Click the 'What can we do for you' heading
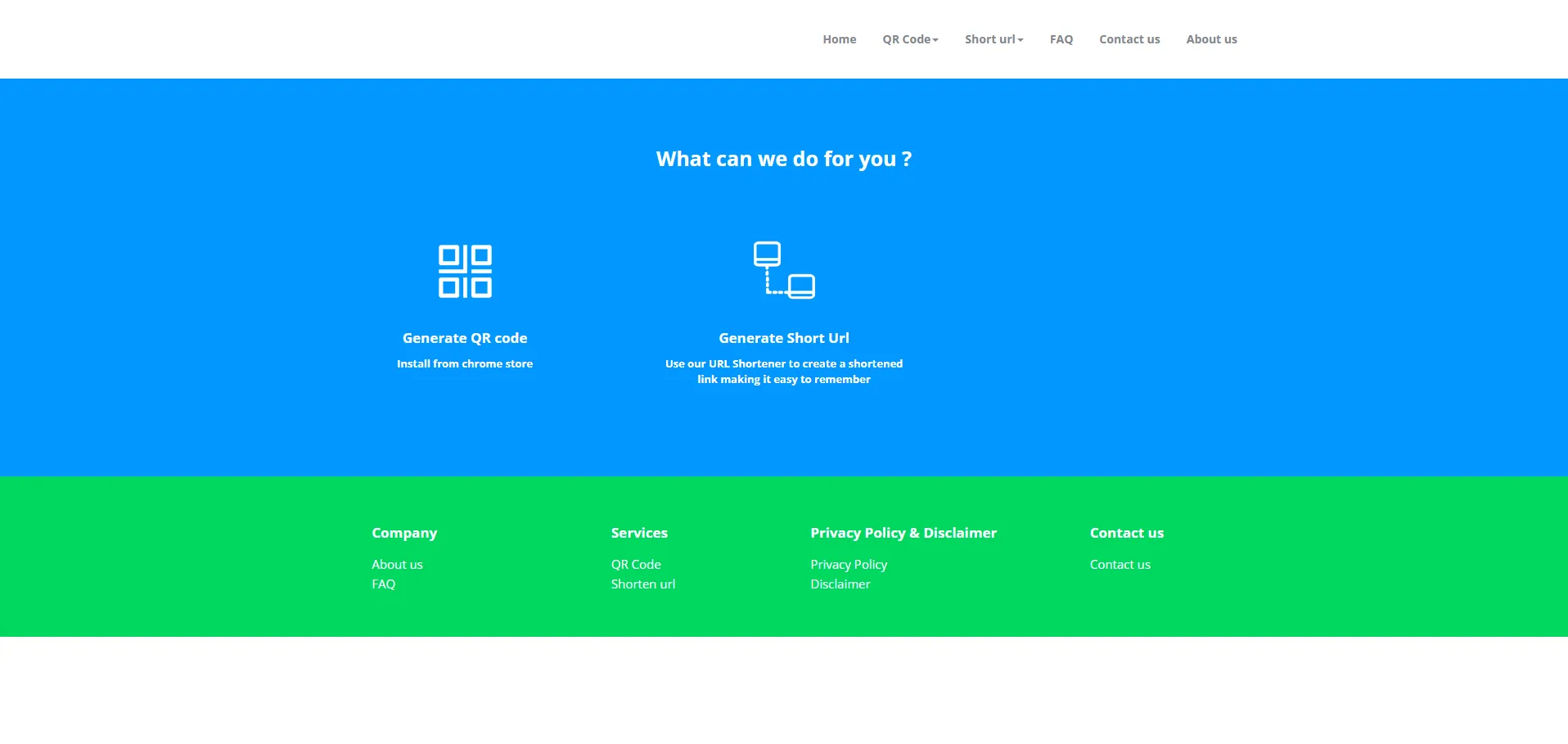Image resolution: width=1568 pixels, height=744 pixels. coord(783,159)
